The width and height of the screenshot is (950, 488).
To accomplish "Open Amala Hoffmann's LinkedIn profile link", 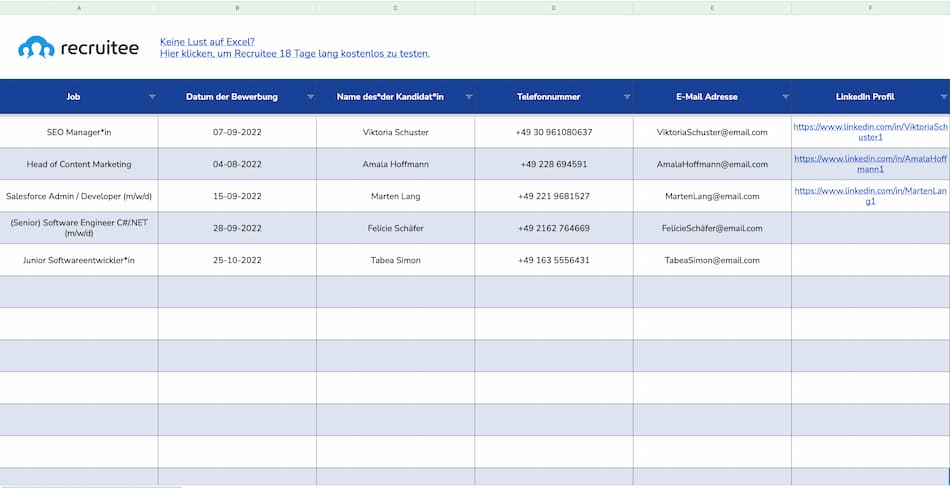I will [x=870, y=164].
